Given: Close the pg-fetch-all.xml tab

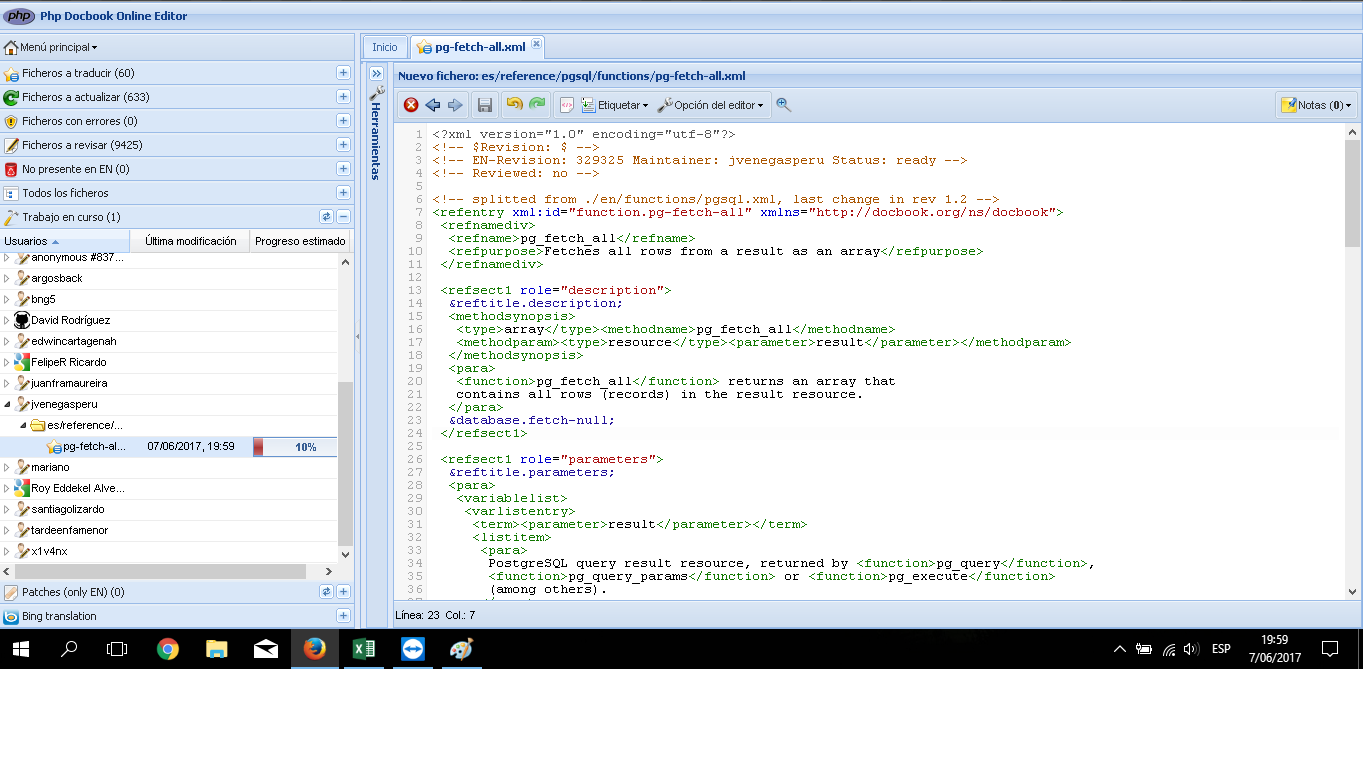Looking at the screenshot, I should click(x=536, y=45).
